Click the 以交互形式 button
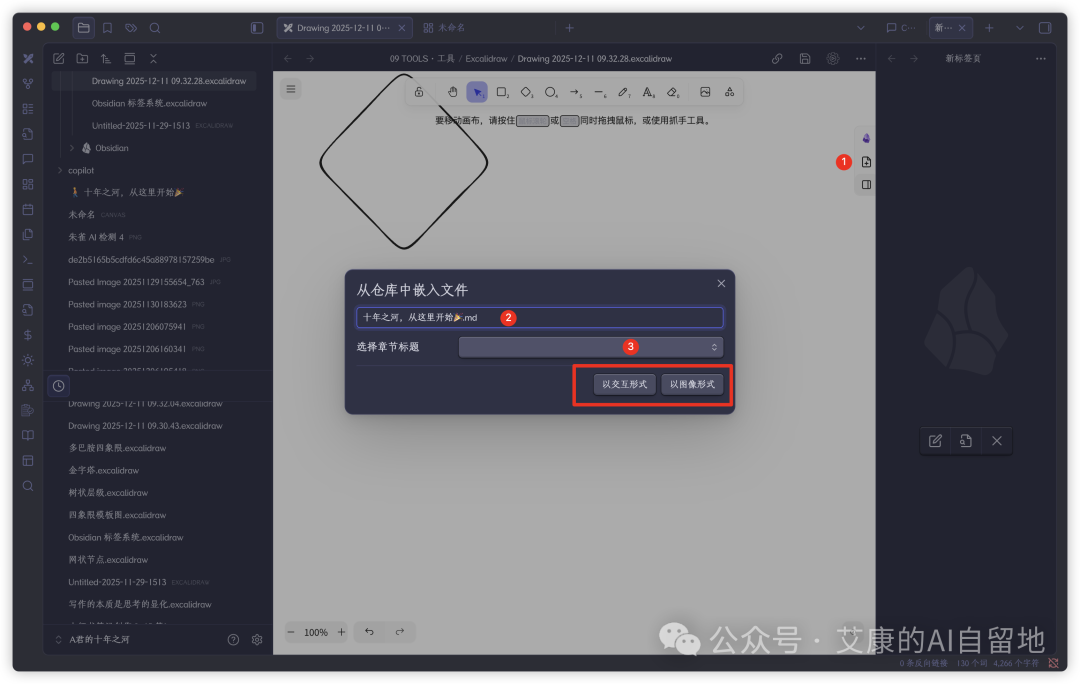Image resolution: width=1080 pixels, height=684 pixels. (625, 384)
